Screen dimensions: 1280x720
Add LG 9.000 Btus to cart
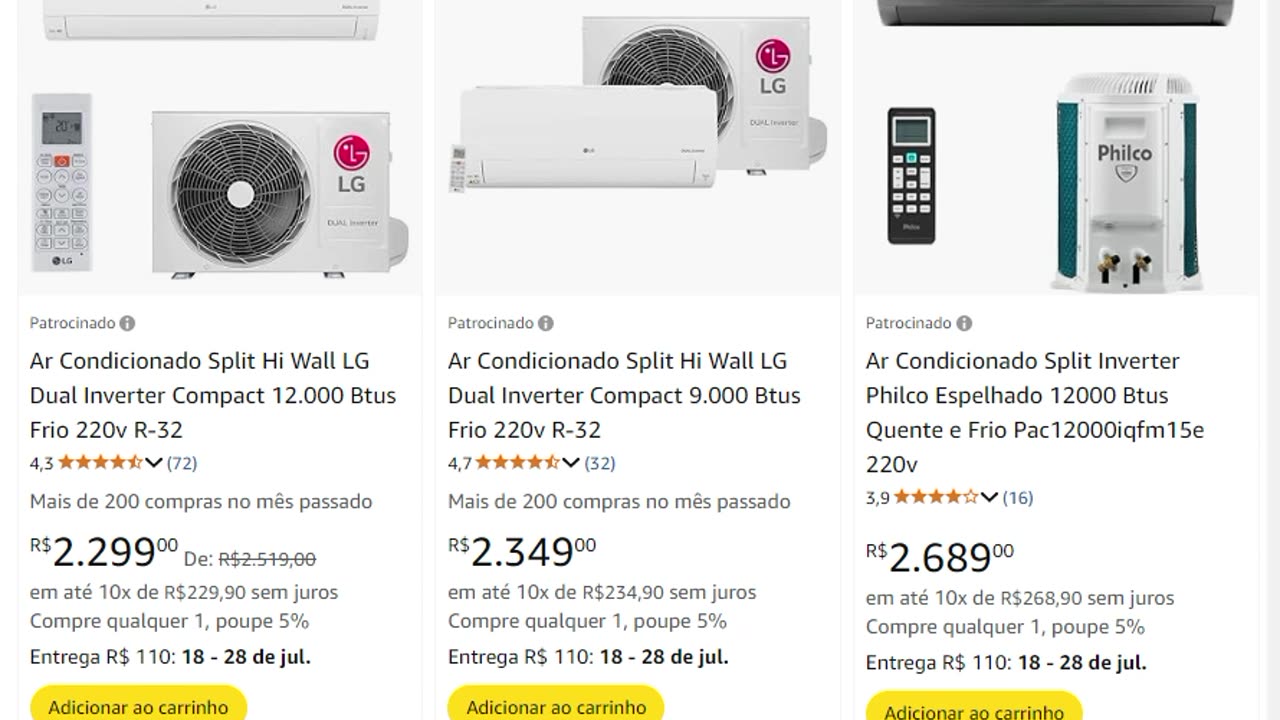pos(556,706)
